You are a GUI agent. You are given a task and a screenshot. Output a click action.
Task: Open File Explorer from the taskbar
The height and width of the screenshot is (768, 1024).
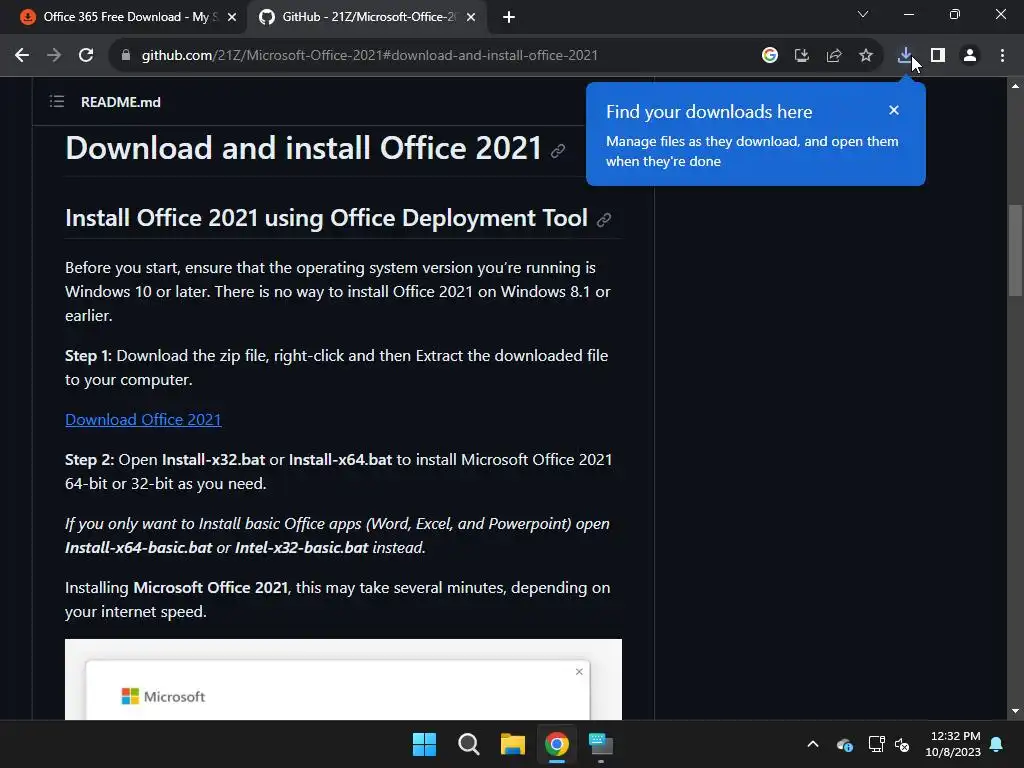point(513,744)
